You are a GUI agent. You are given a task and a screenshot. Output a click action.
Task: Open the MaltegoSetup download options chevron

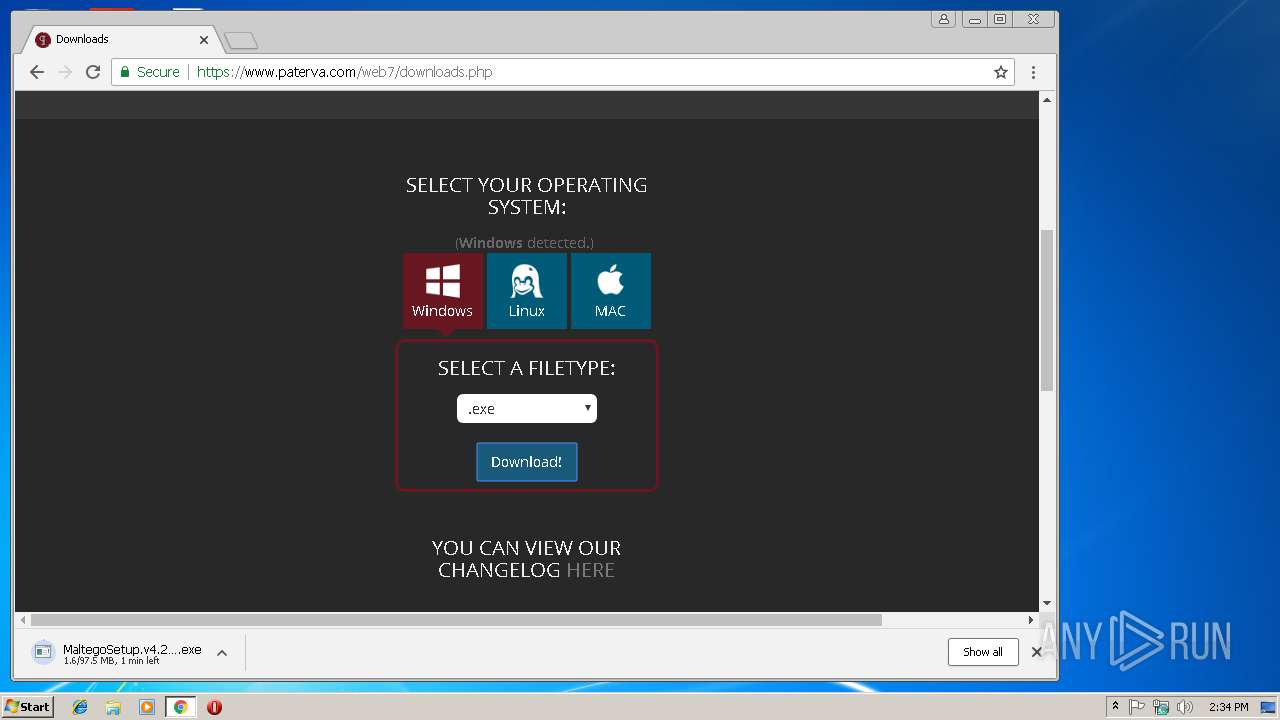222,653
